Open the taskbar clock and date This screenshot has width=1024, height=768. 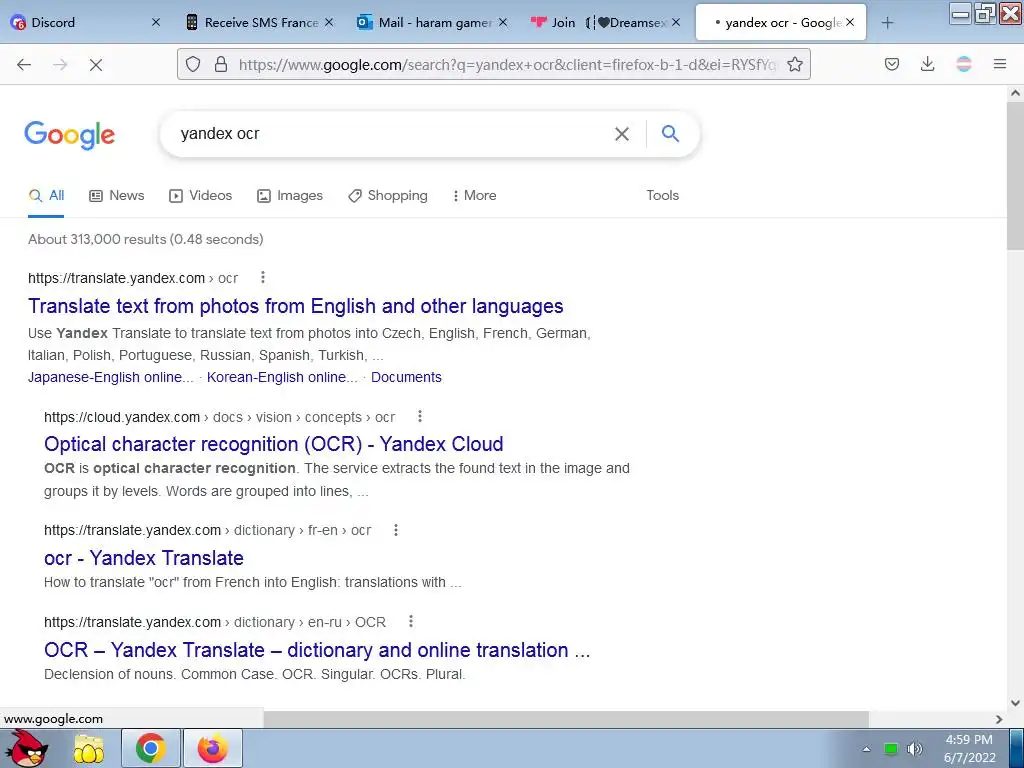pos(970,749)
